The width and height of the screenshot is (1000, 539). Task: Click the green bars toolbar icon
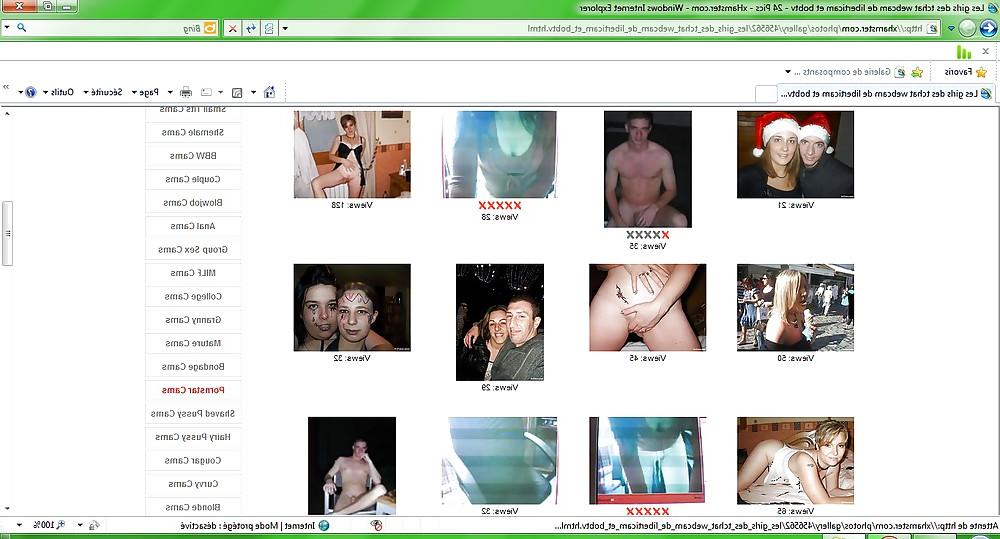point(963,52)
